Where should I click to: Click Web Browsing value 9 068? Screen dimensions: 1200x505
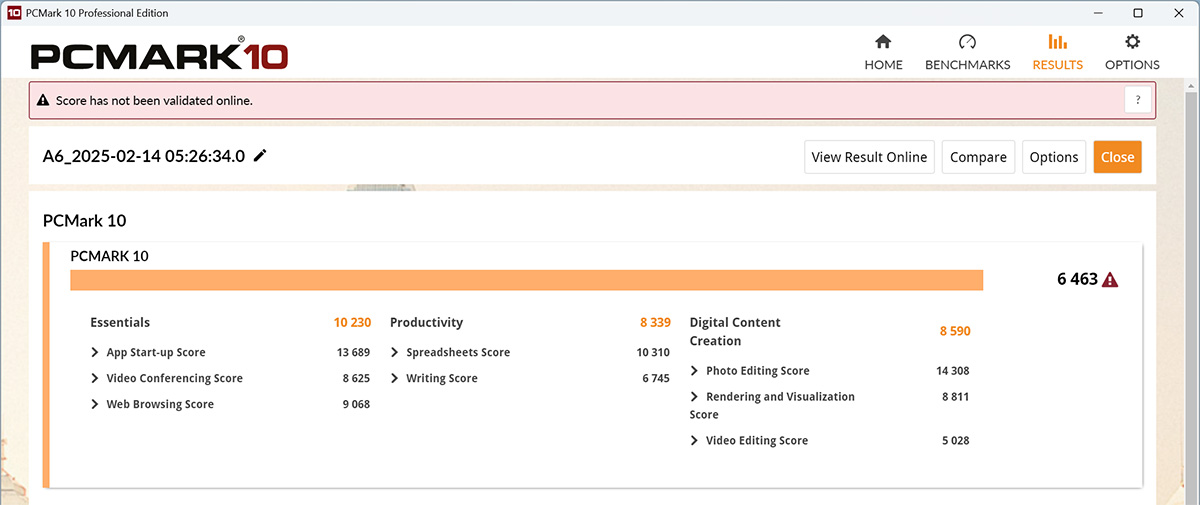356,405
